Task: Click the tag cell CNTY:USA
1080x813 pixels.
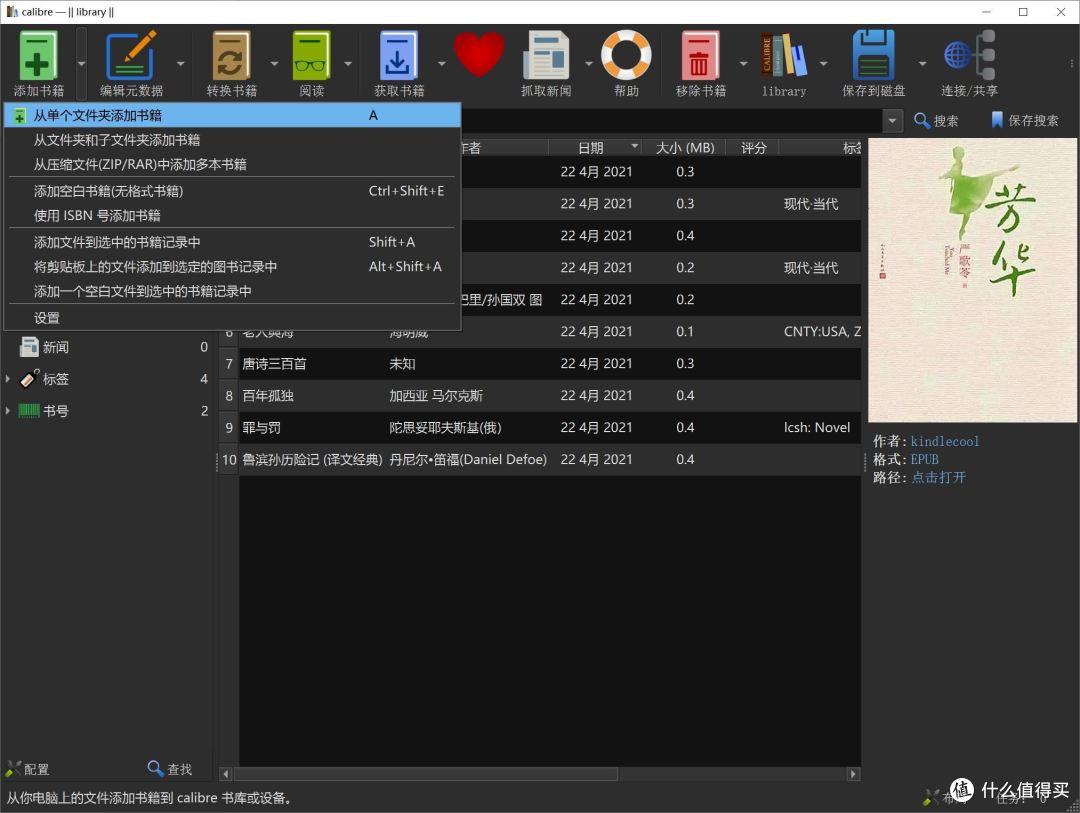Action: (822, 331)
